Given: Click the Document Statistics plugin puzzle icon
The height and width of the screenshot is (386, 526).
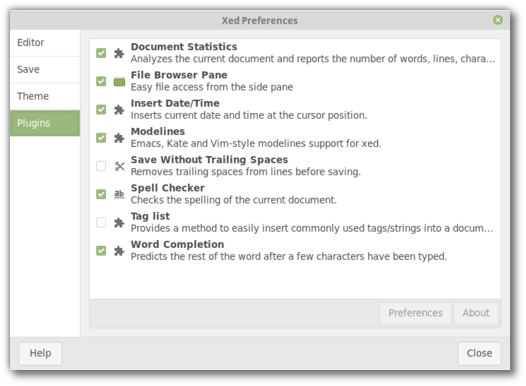Looking at the screenshot, I should pyautogui.click(x=119, y=53).
